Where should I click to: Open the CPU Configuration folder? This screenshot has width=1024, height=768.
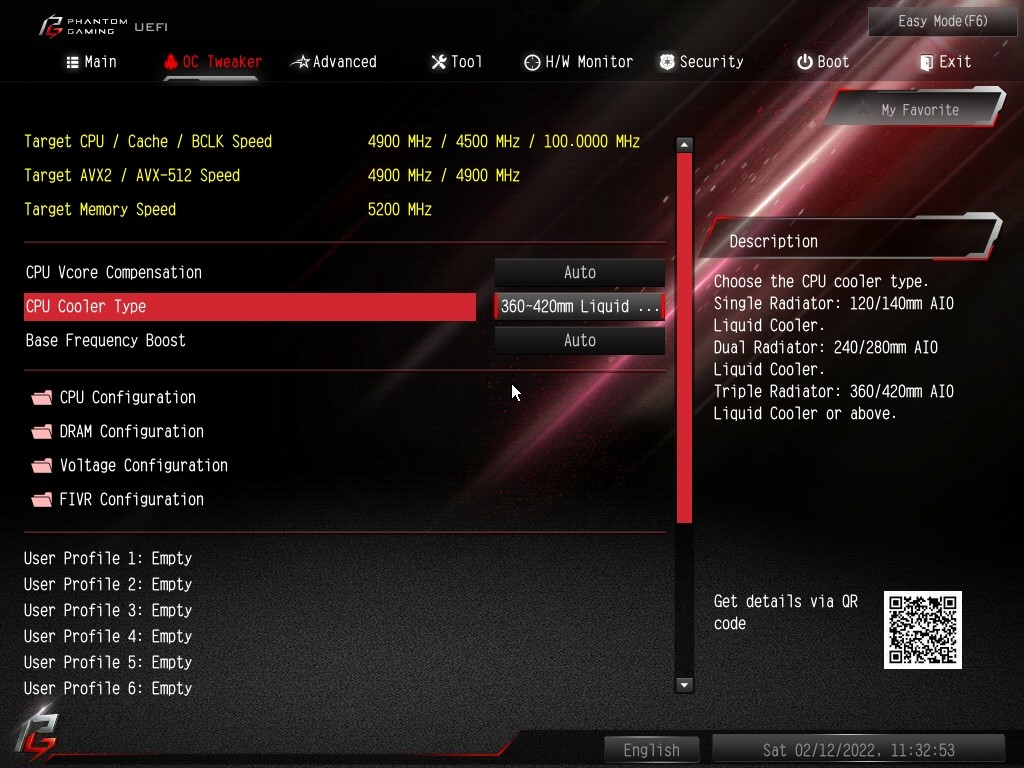click(114, 397)
